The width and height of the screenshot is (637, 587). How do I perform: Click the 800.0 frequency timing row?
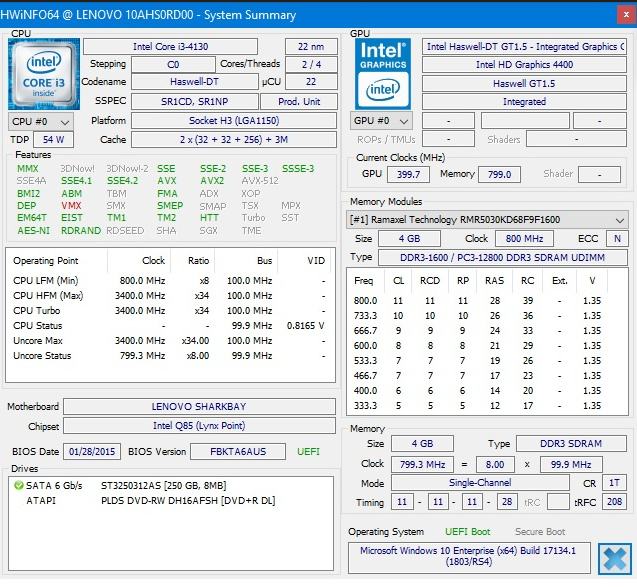487,301
